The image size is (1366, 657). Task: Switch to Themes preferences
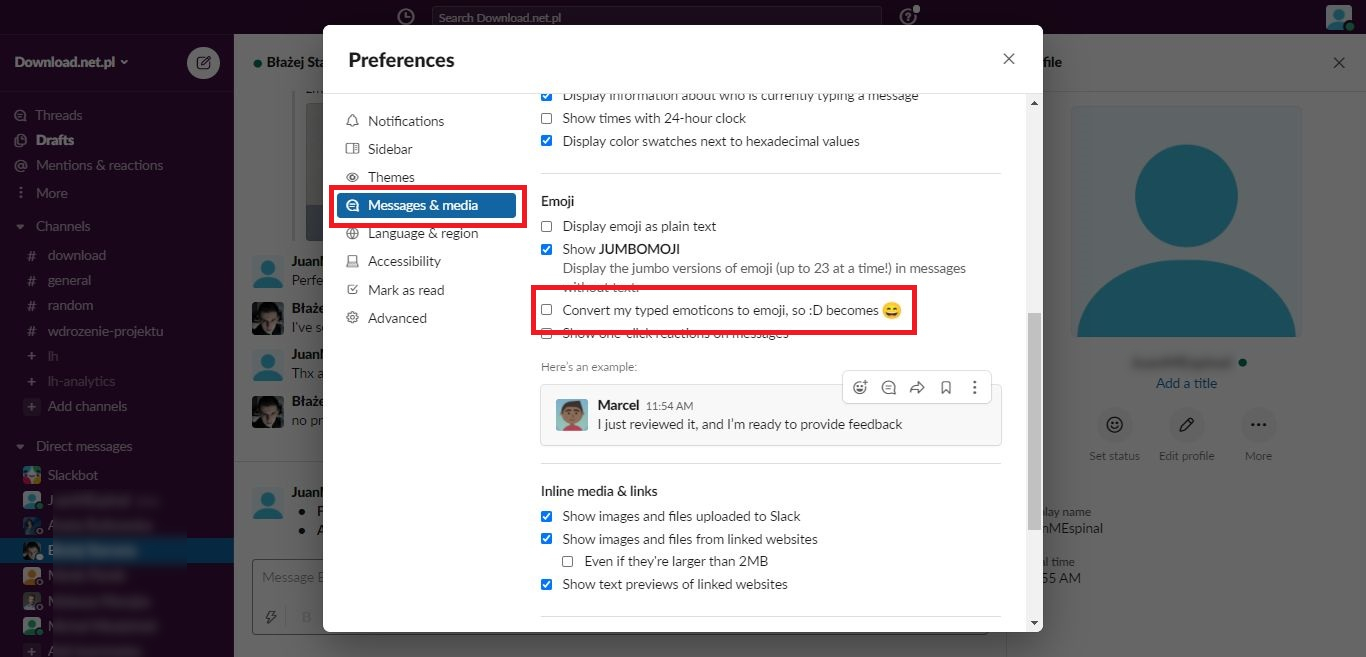tap(426, 177)
